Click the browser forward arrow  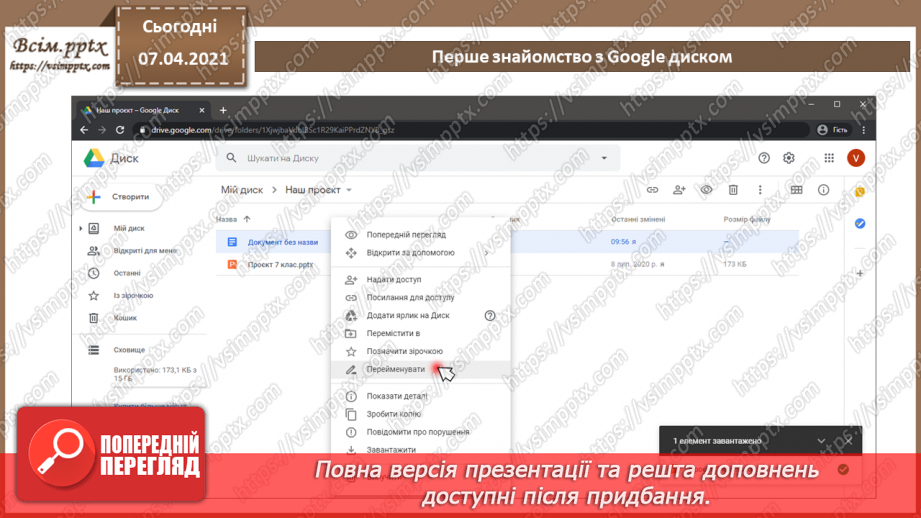tap(102, 130)
